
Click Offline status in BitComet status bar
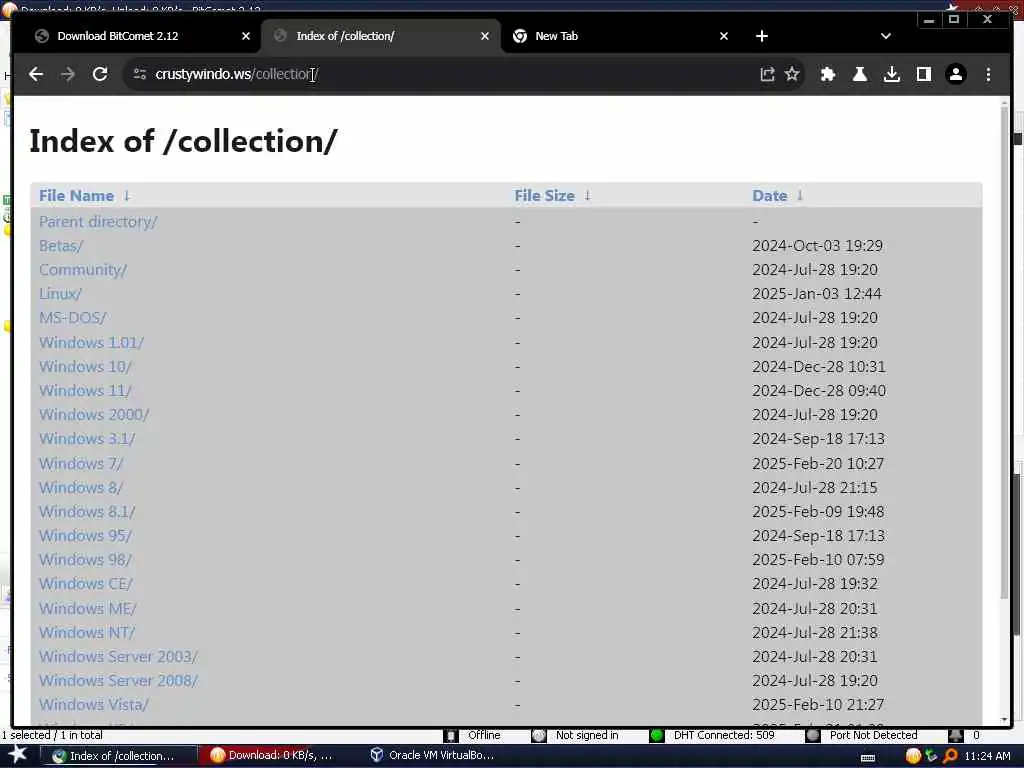coord(484,735)
